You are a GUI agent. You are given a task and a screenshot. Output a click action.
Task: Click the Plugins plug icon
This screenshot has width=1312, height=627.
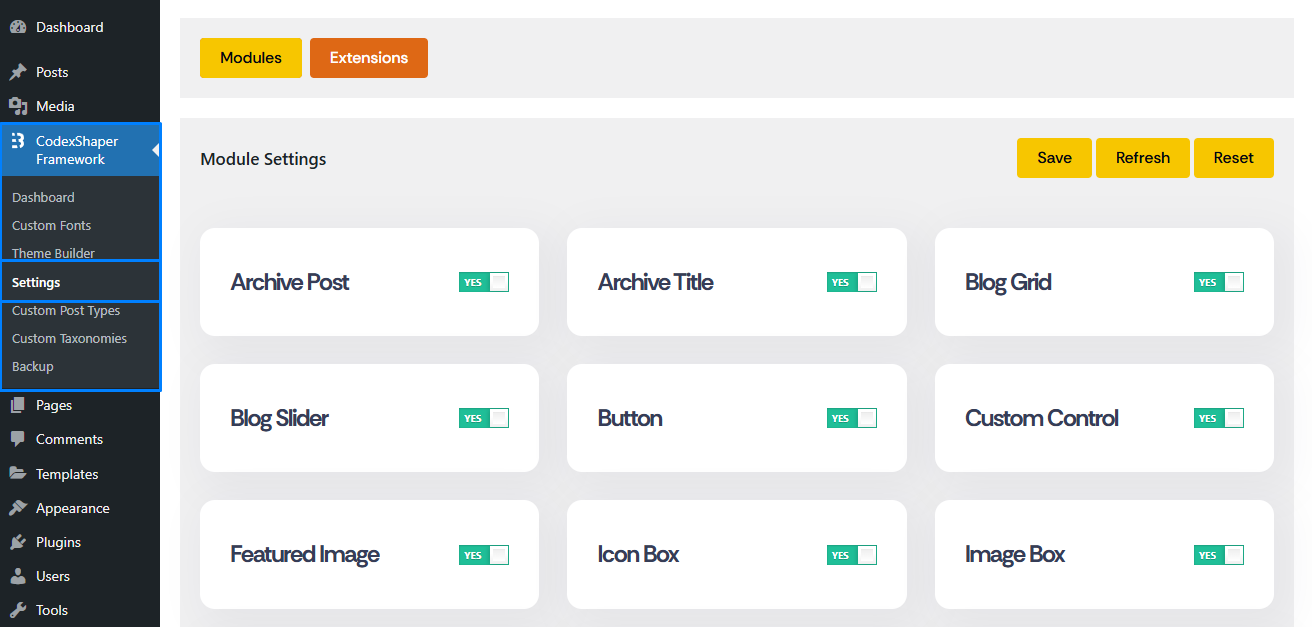17,542
